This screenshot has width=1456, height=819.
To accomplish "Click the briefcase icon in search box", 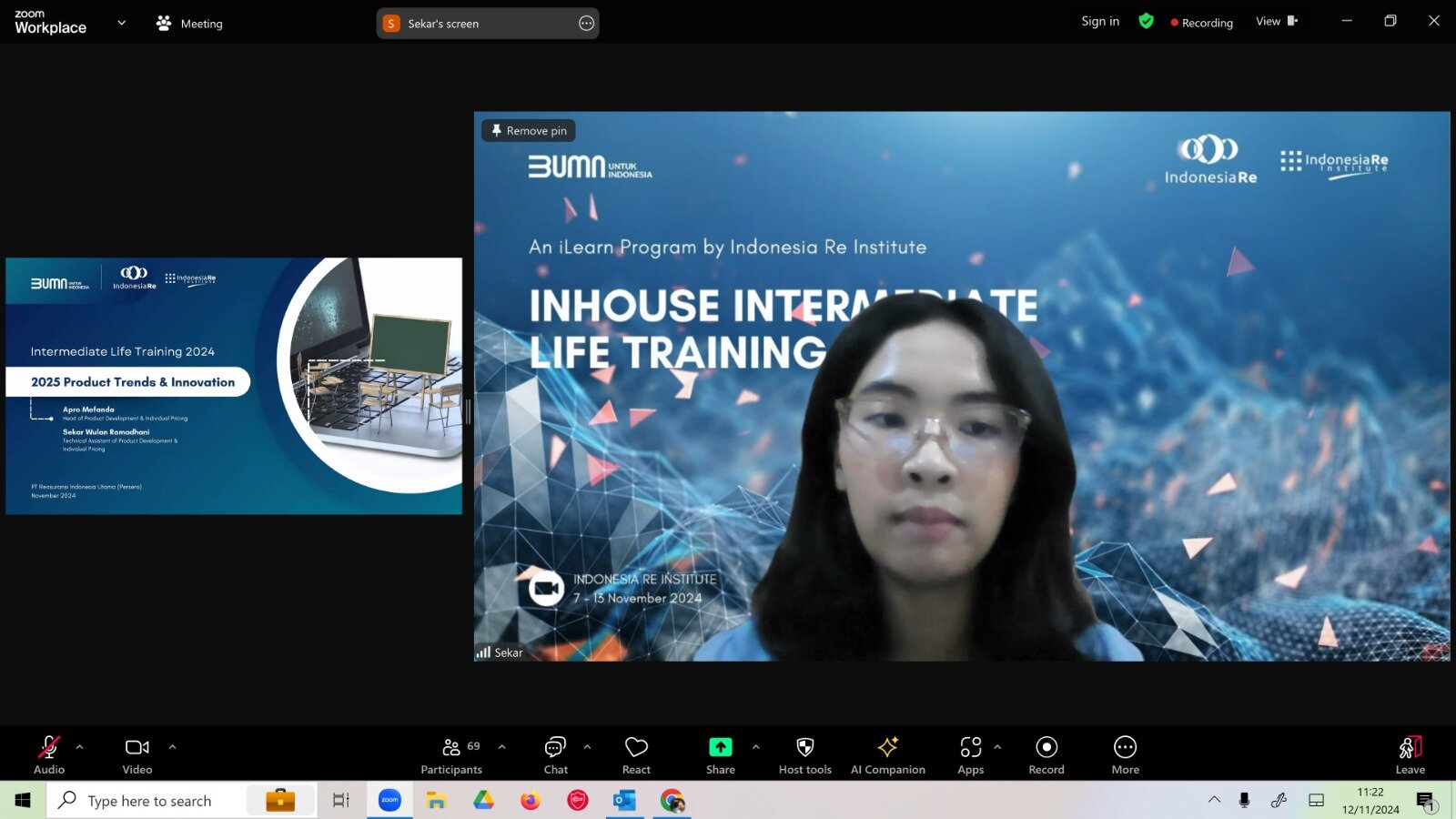I will tap(280, 800).
